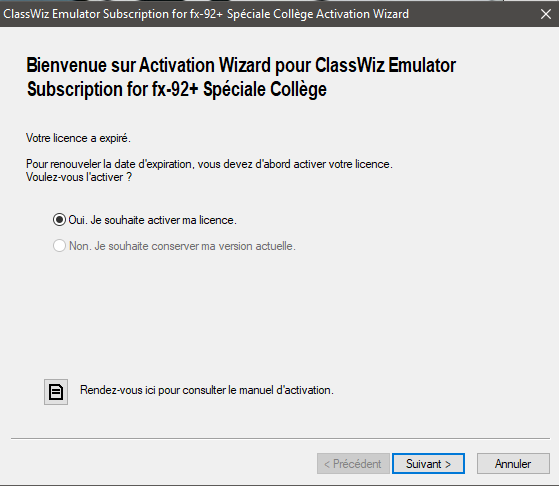Click the 'Pour renouveler la date d'expiration' paragraph

pyautogui.click(x=209, y=164)
